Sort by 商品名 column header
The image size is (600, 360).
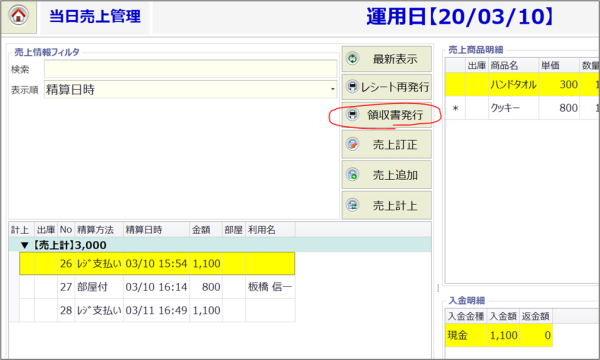pos(514,65)
